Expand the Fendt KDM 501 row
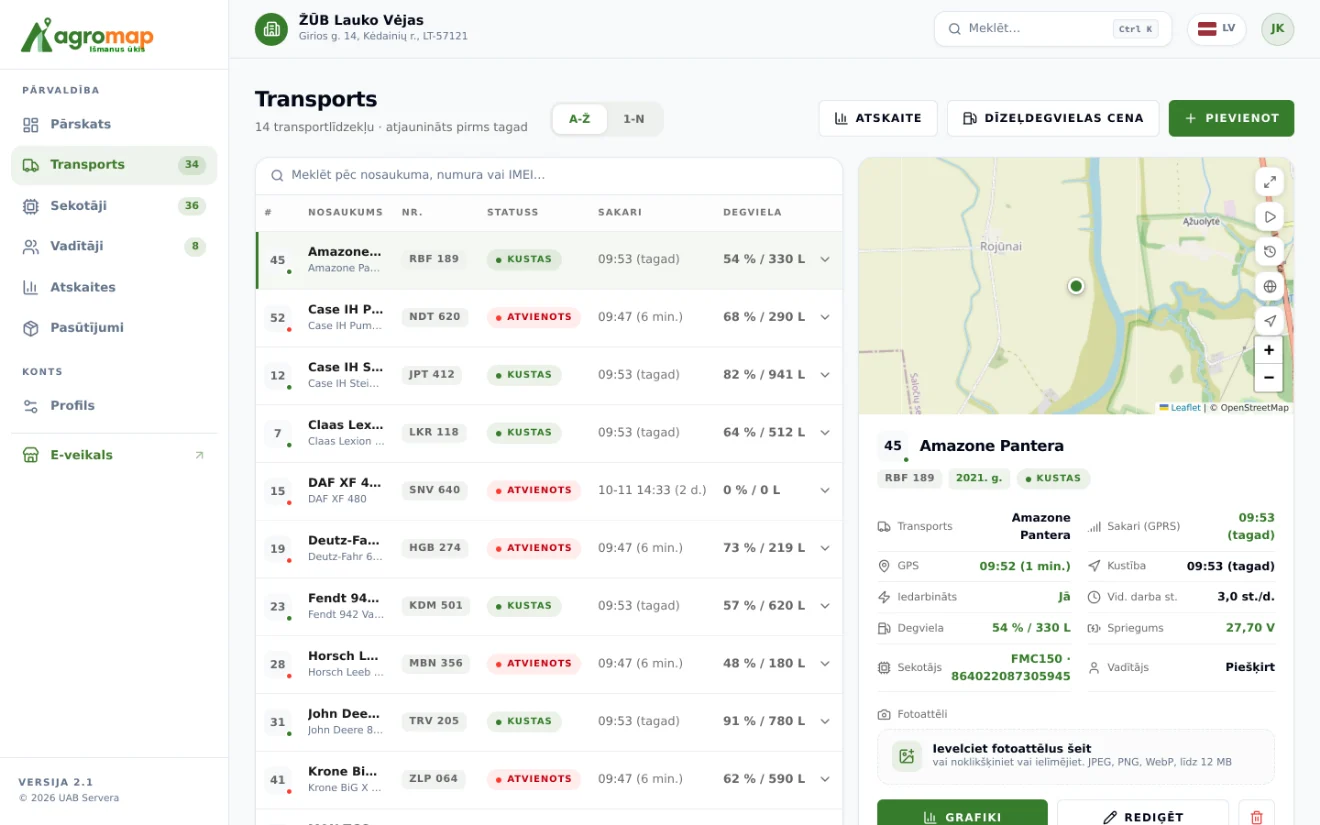This screenshot has height=825, width=1320. pos(825,606)
